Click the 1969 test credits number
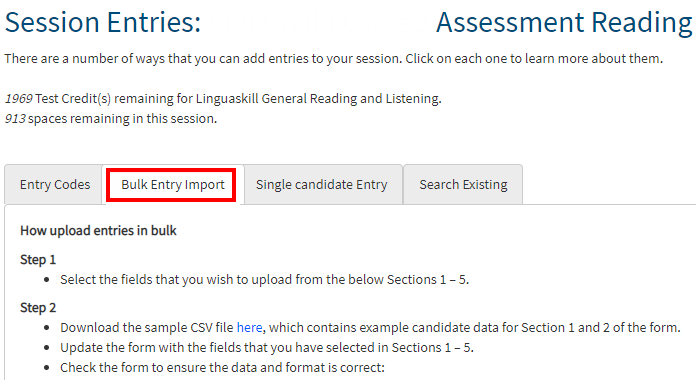The height and width of the screenshot is (380, 696). 19,99
